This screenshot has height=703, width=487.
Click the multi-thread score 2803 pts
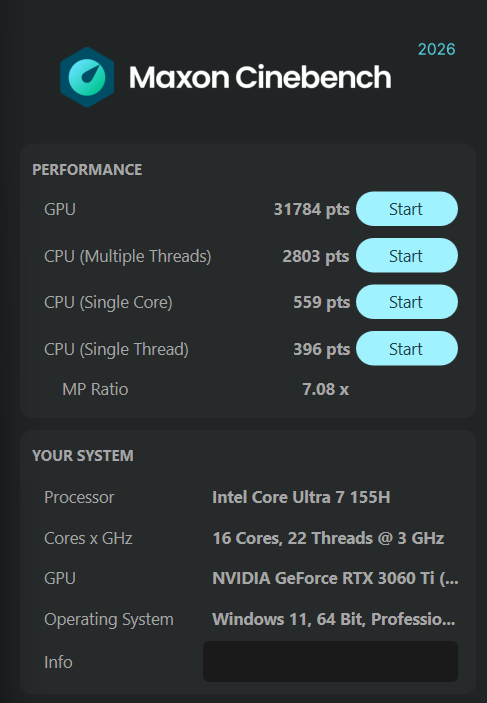316,256
